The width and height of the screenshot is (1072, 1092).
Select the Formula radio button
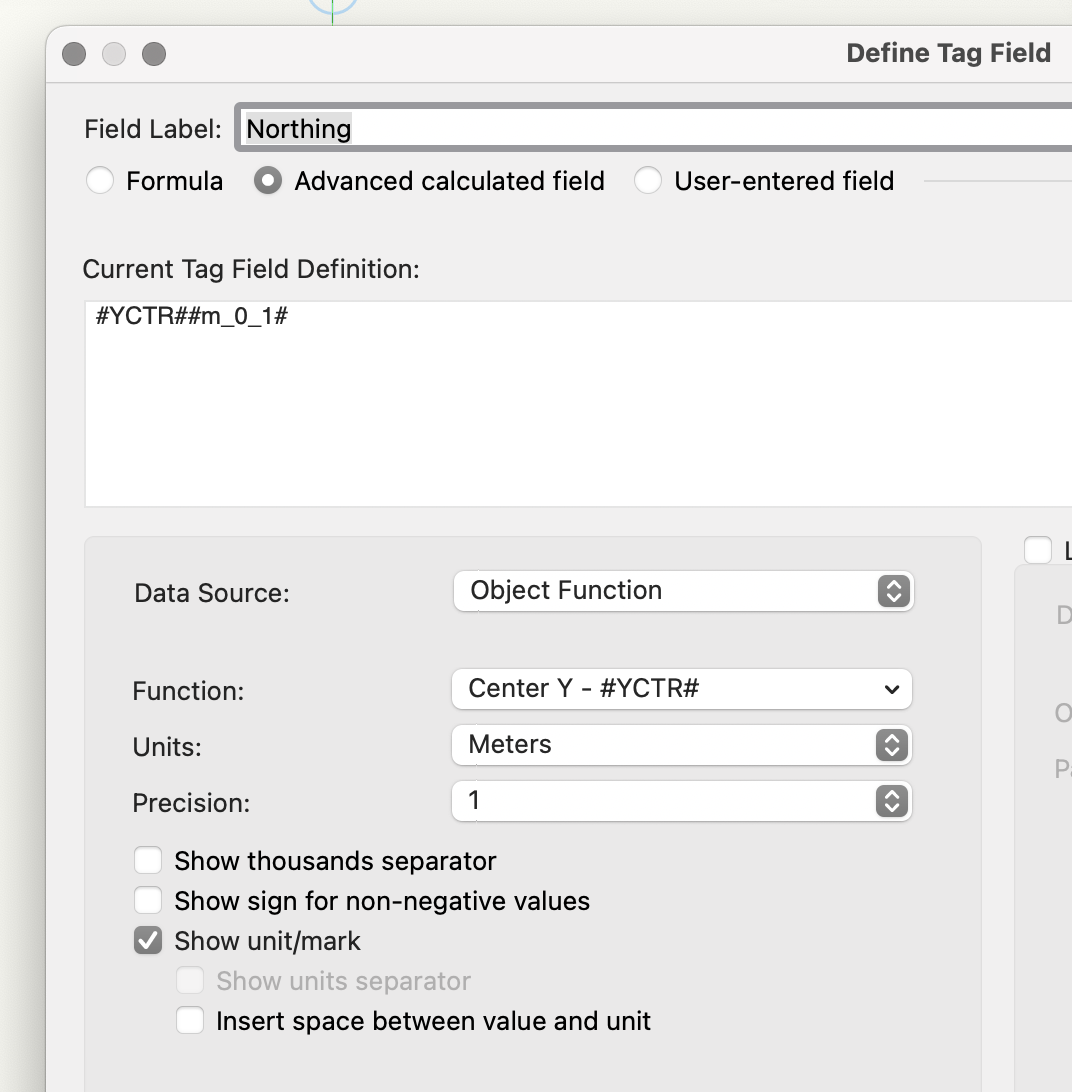(x=100, y=181)
